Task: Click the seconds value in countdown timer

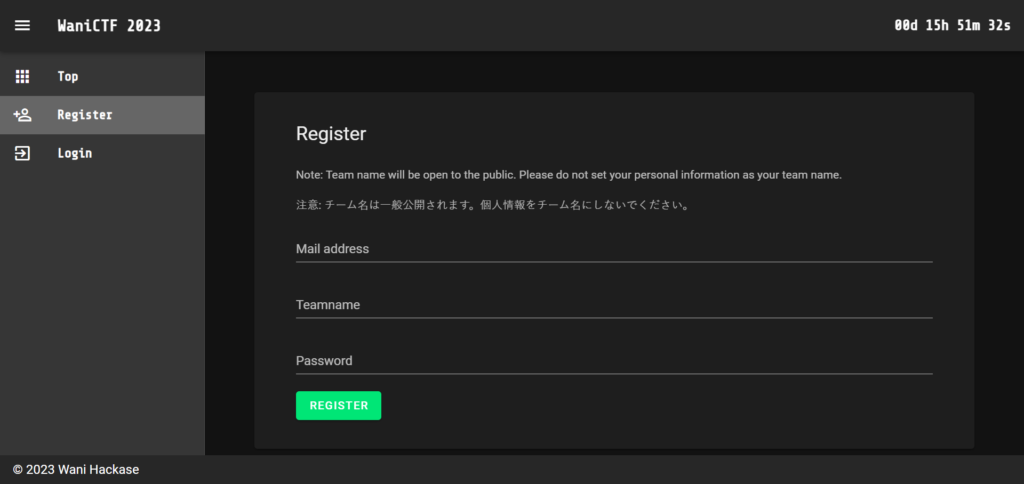Action: pos(999,25)
